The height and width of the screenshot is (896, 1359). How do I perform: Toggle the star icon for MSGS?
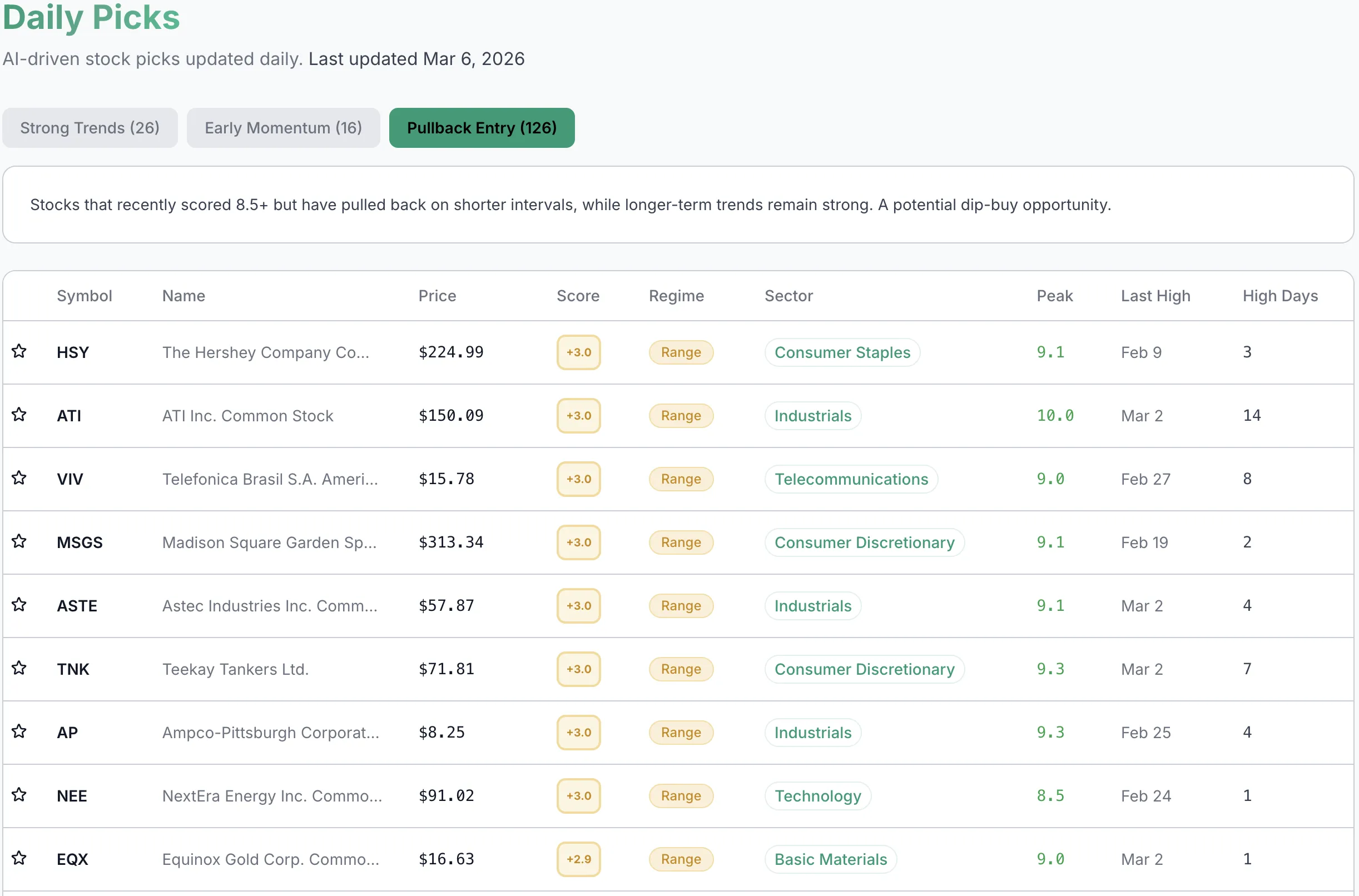tap(19, 541)
